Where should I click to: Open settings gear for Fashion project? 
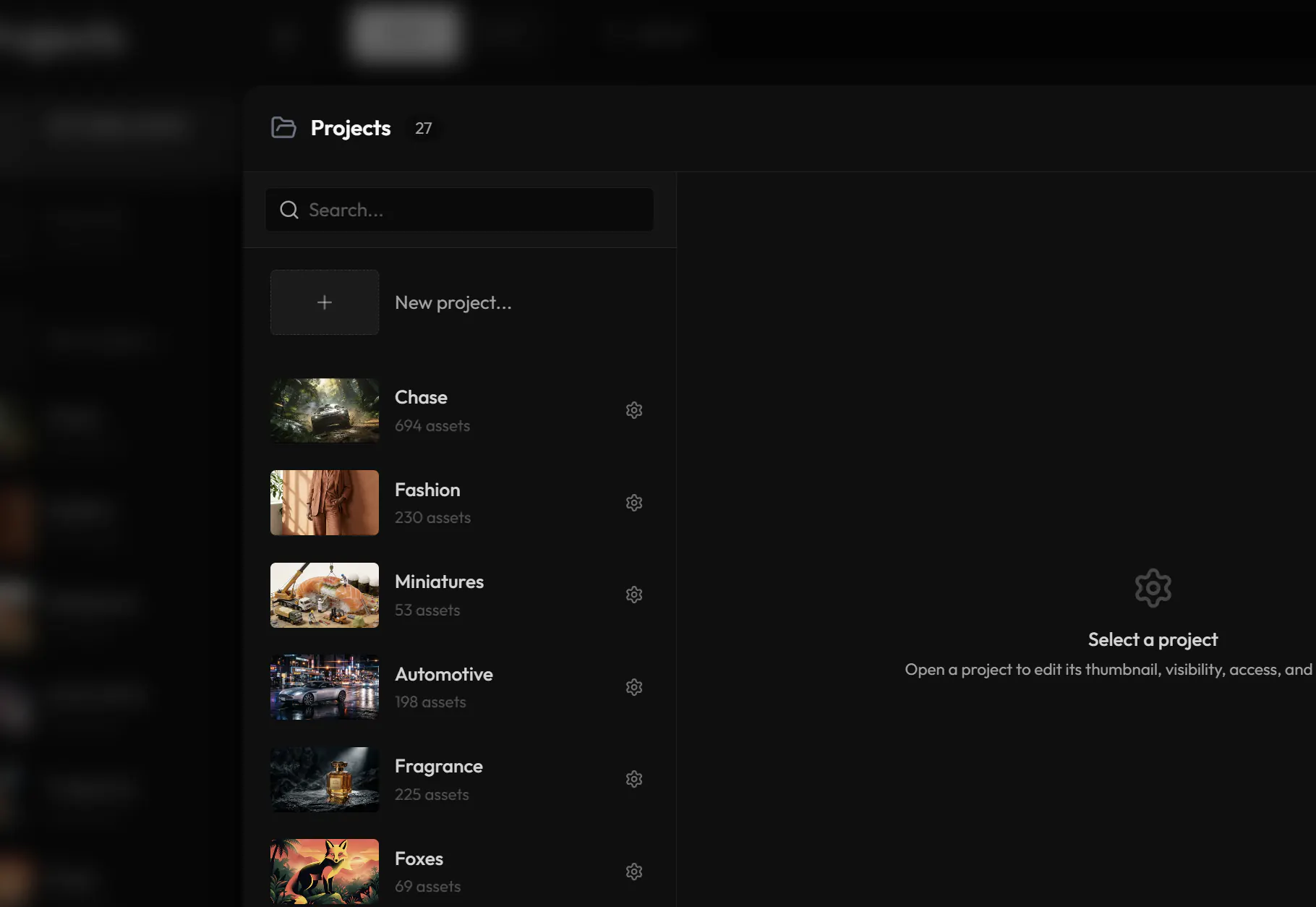click(x=634, y=503)
